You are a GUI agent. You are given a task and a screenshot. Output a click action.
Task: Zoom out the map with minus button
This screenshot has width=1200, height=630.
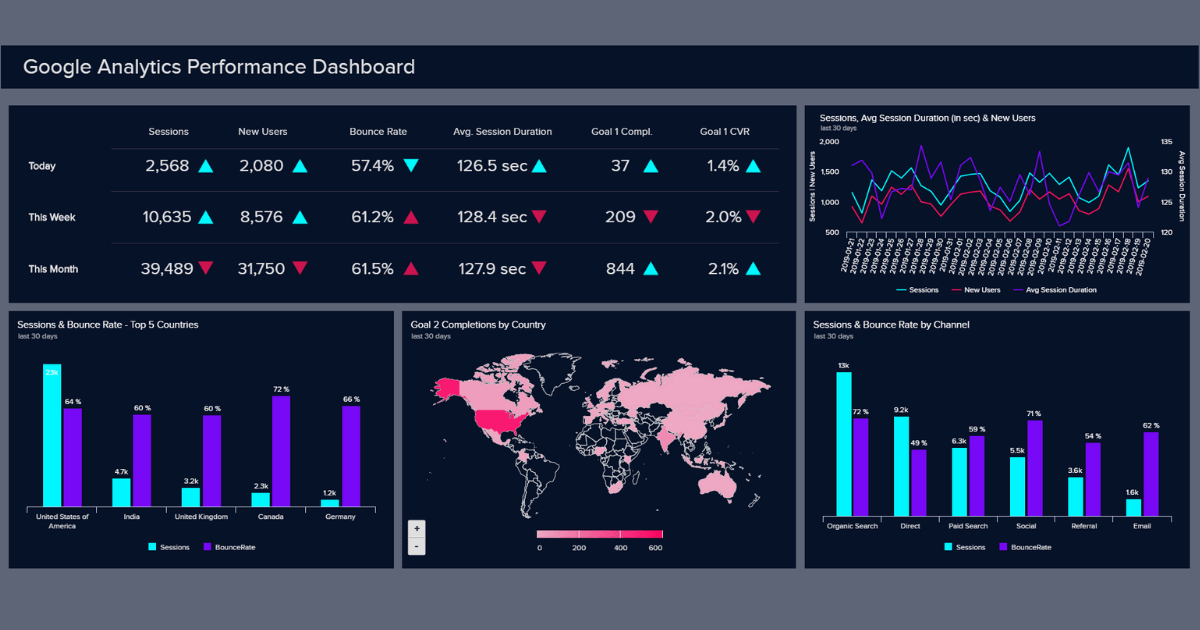coord(417,546)
